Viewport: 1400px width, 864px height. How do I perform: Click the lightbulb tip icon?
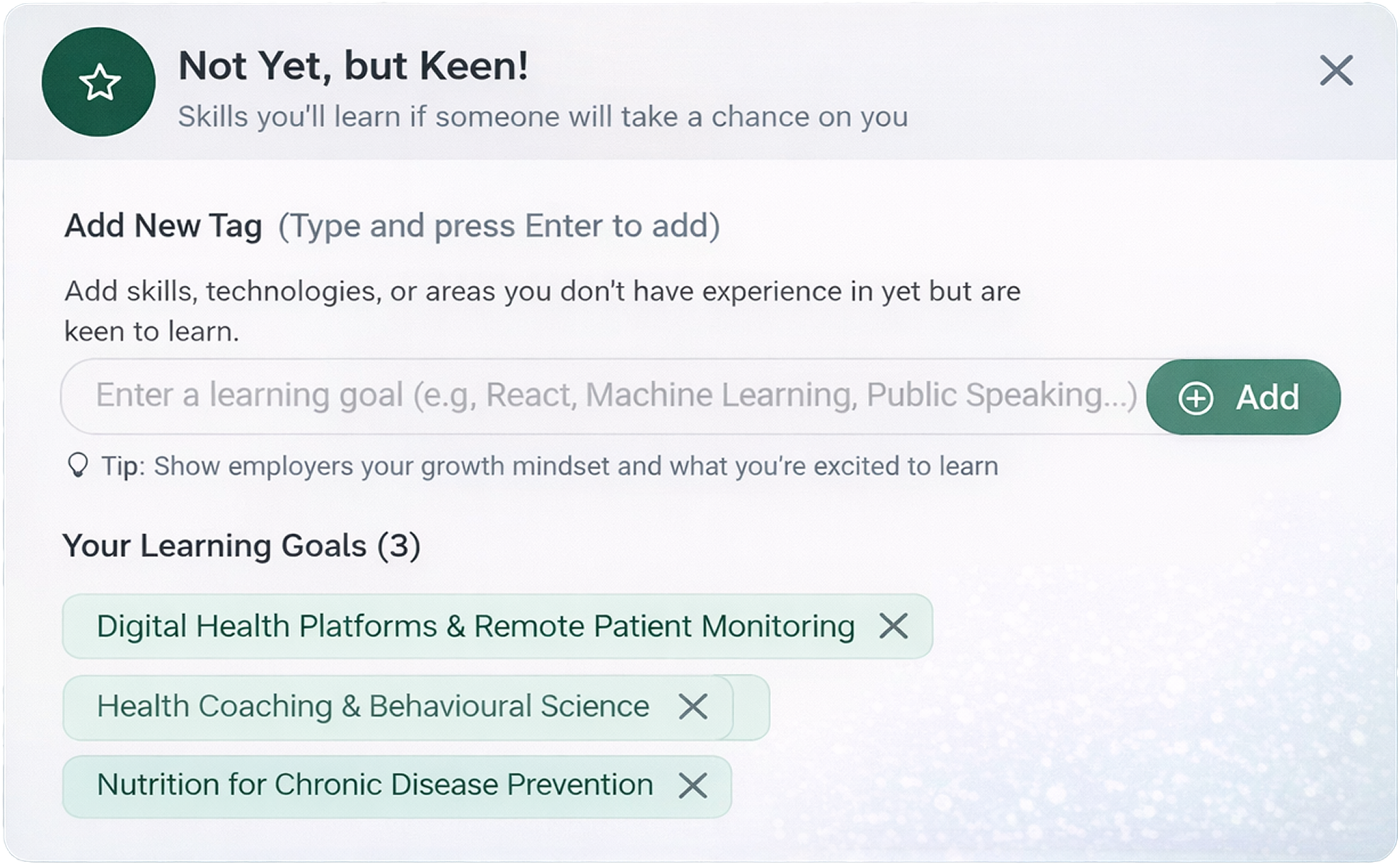pos(78,465)
